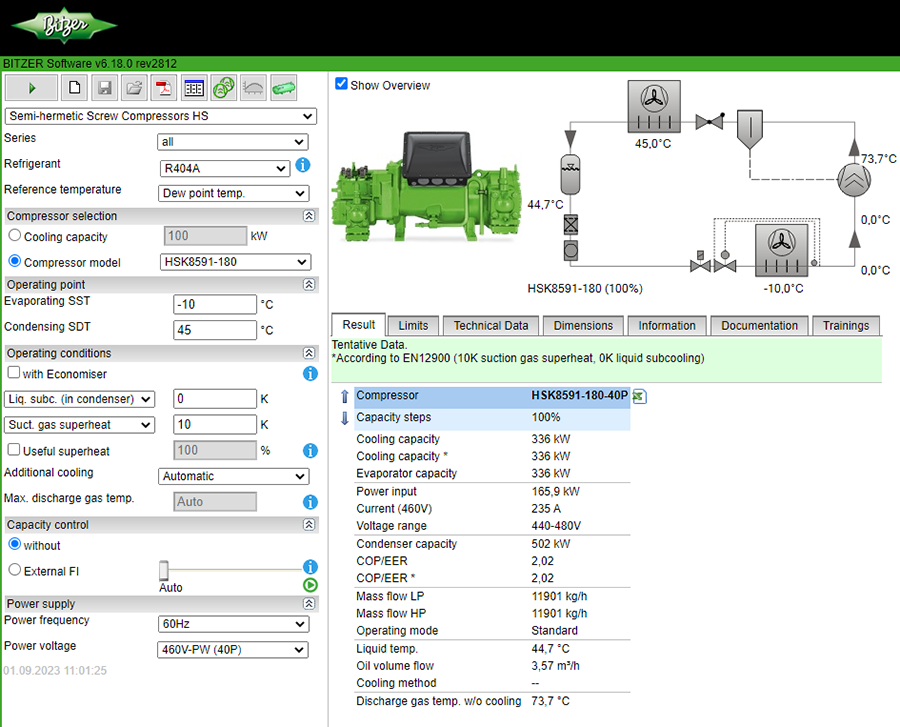The width and height of the screenshot is (900, 727).
Task: Click the liquid receiver symbol in diagram
Action: 570,174
